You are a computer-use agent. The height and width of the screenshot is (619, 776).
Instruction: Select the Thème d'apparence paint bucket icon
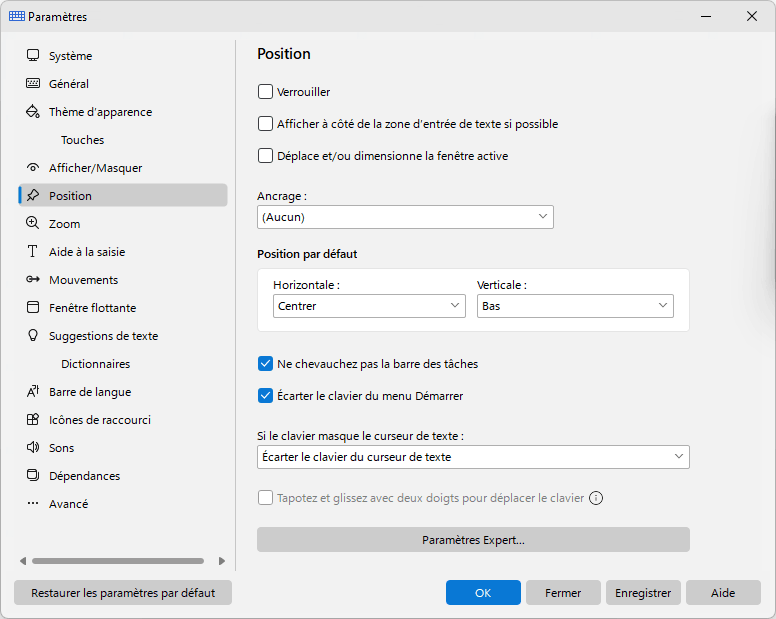[x=33, y=111]
